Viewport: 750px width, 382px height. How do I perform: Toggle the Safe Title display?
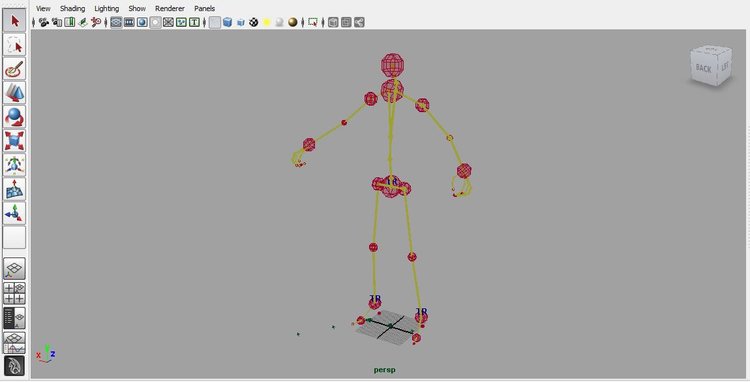click(x=194, y=22)
